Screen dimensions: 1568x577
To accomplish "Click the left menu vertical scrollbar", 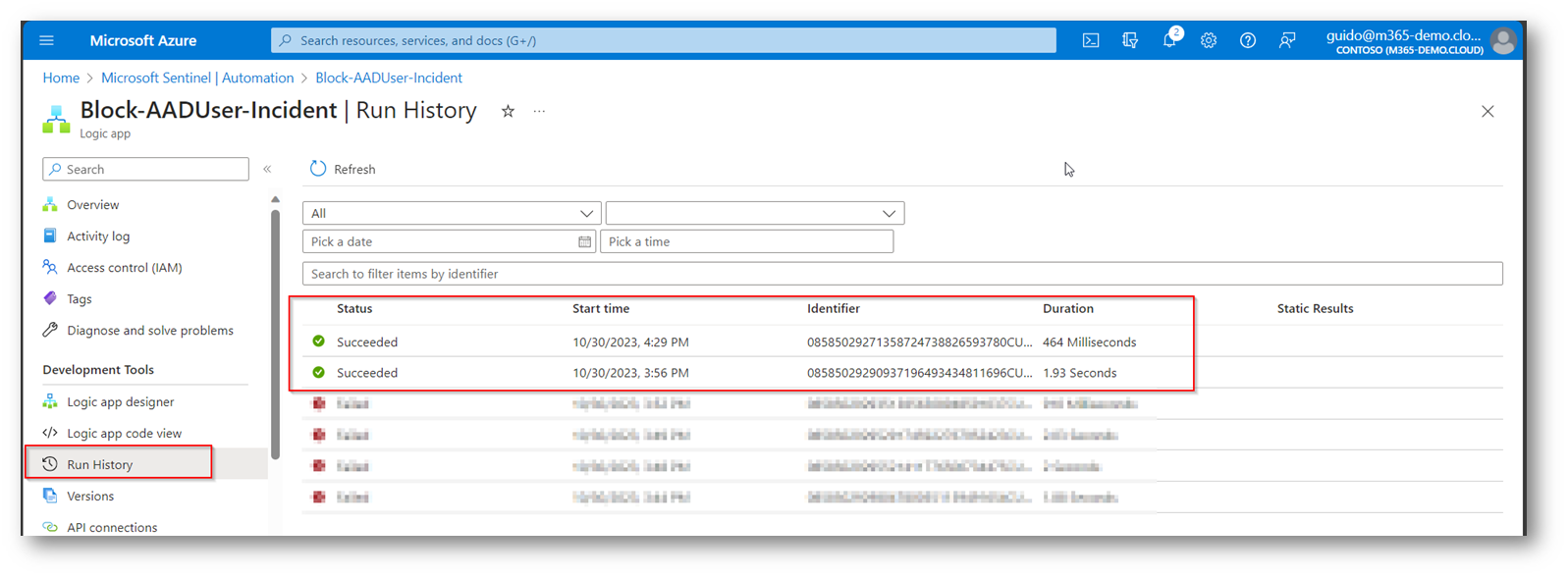I will 275,334.
